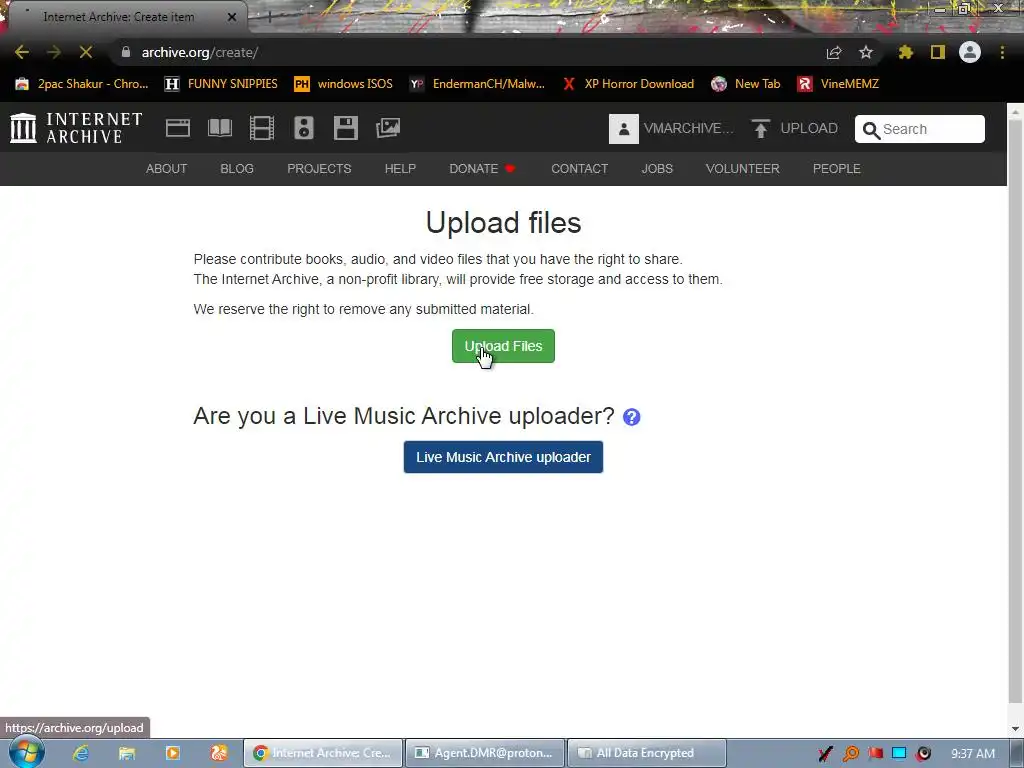Screen dimensions: 1024x768
Task: Click the magnifier tray icon
Action: point(851,754)
